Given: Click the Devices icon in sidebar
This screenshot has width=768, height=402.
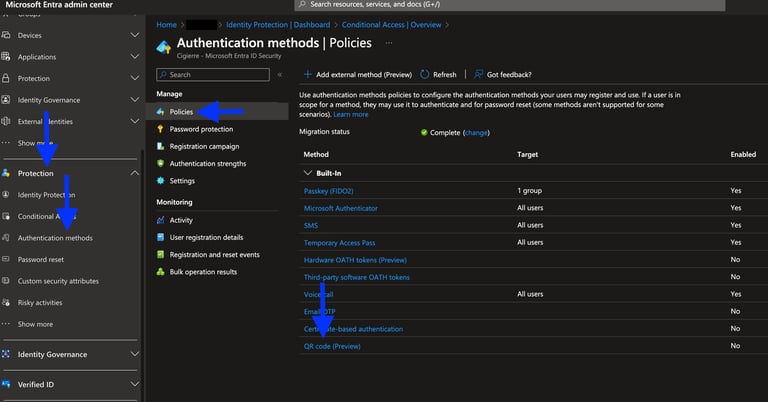Looking at the screenshot, I should pyautogui.click(x=6, y=35).
